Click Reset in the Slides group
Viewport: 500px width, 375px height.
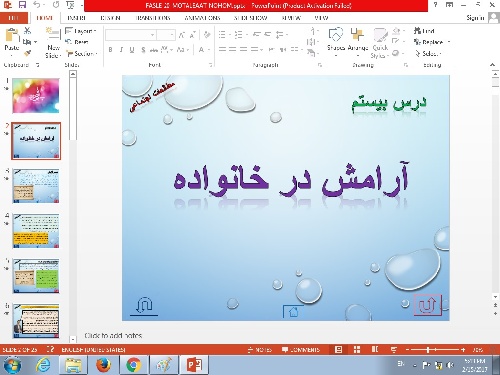(x=77, y=42)
